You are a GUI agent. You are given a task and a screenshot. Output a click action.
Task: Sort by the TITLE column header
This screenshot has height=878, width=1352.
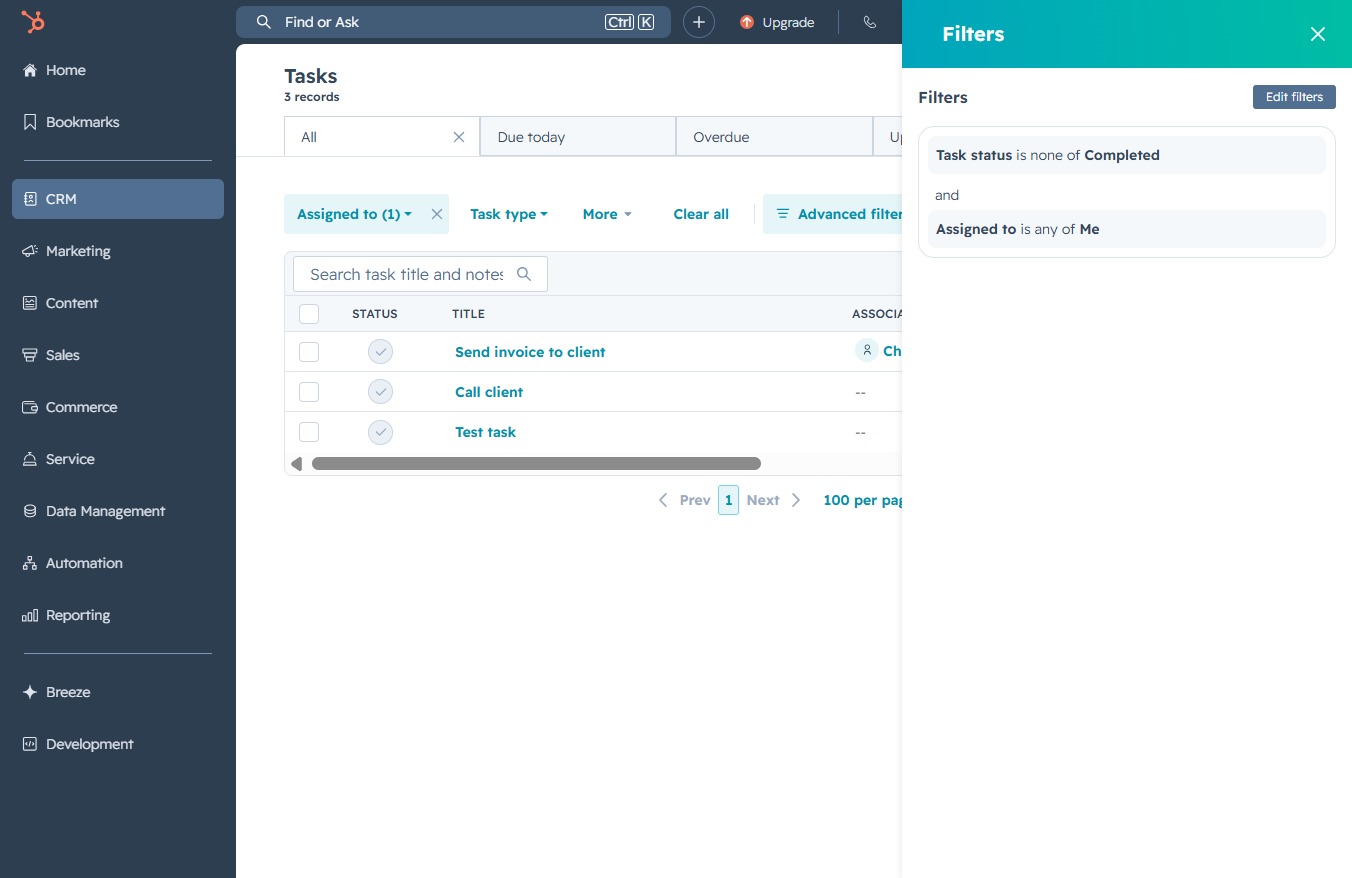tap(468, 314)
